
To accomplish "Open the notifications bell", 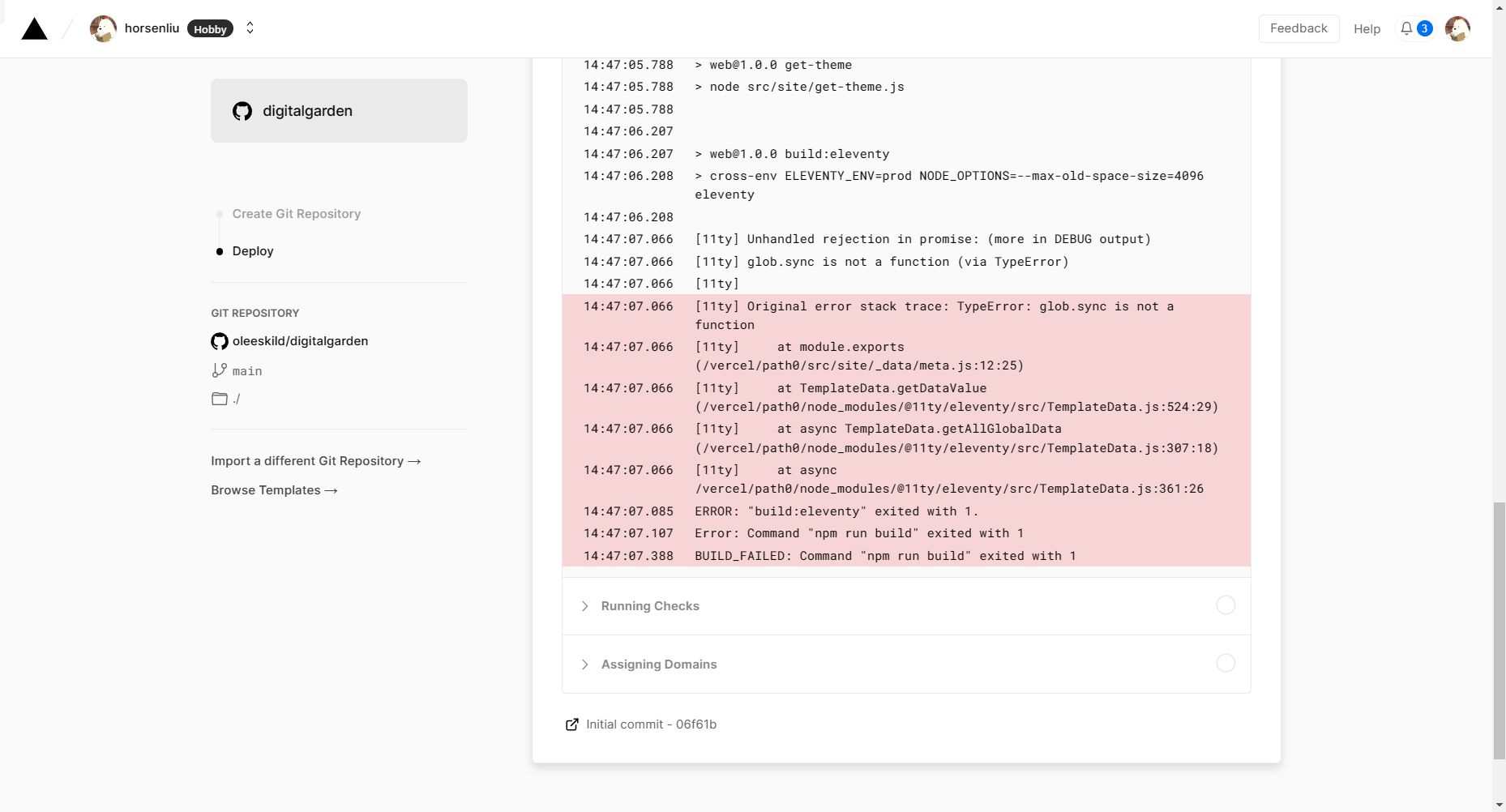I will 1406,28.
